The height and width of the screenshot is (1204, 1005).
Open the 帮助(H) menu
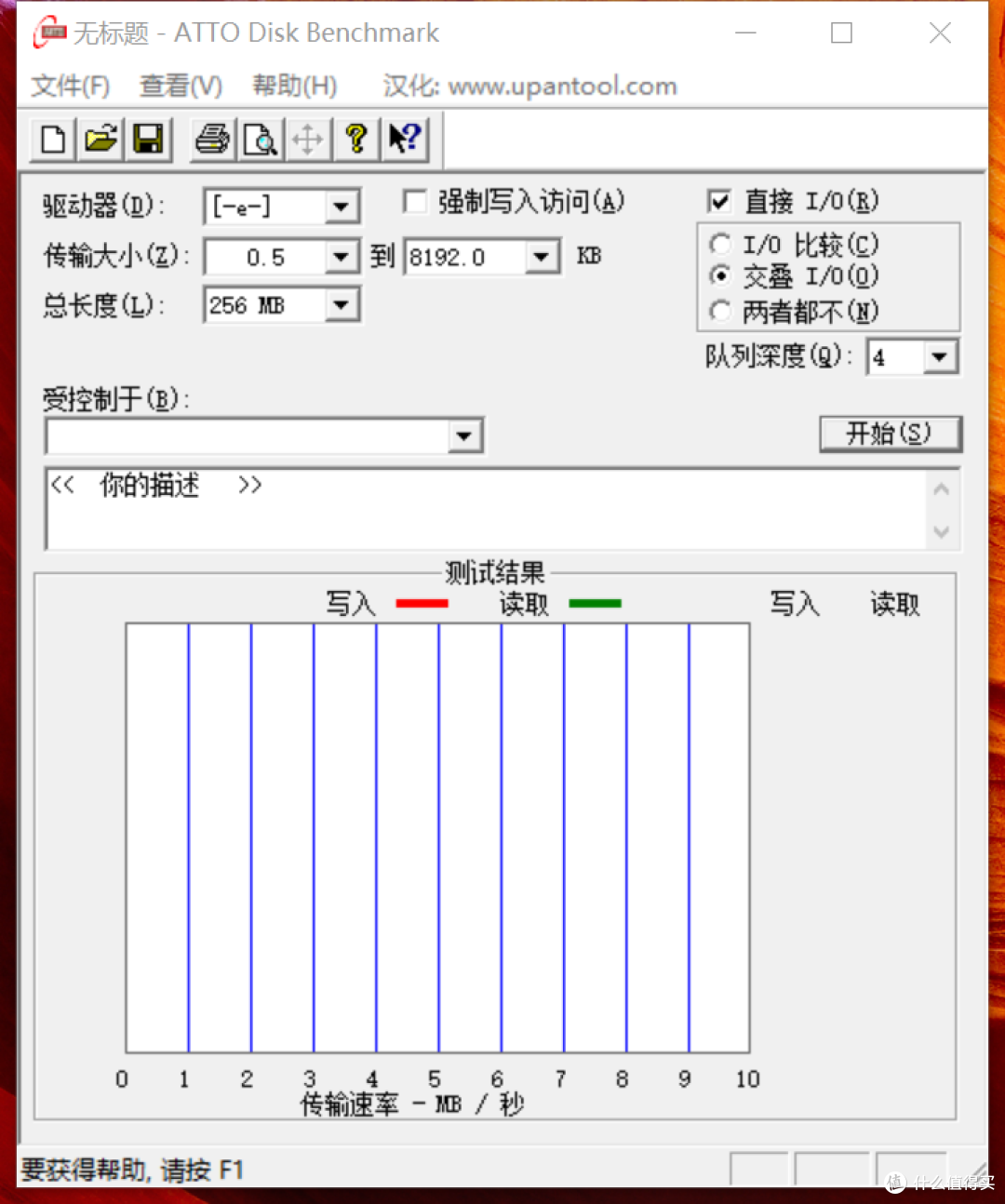point(295,87)
